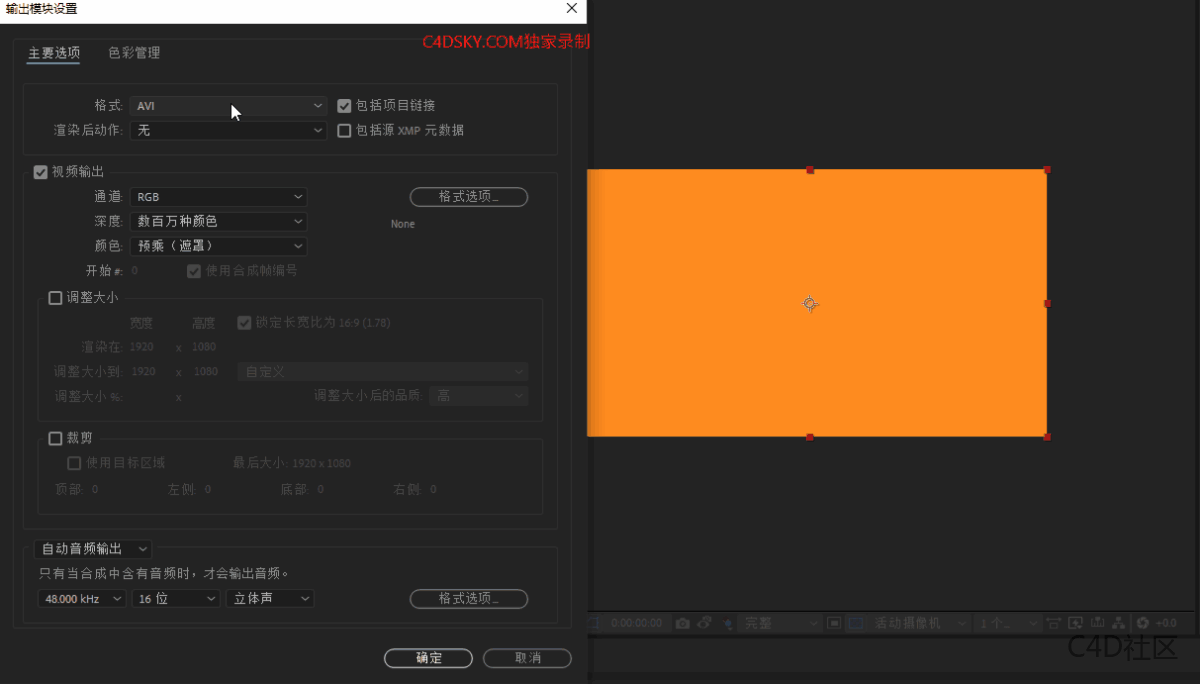Switch to the 色彩管理 tab
1200x684 pixels.
tap(133, 53)
